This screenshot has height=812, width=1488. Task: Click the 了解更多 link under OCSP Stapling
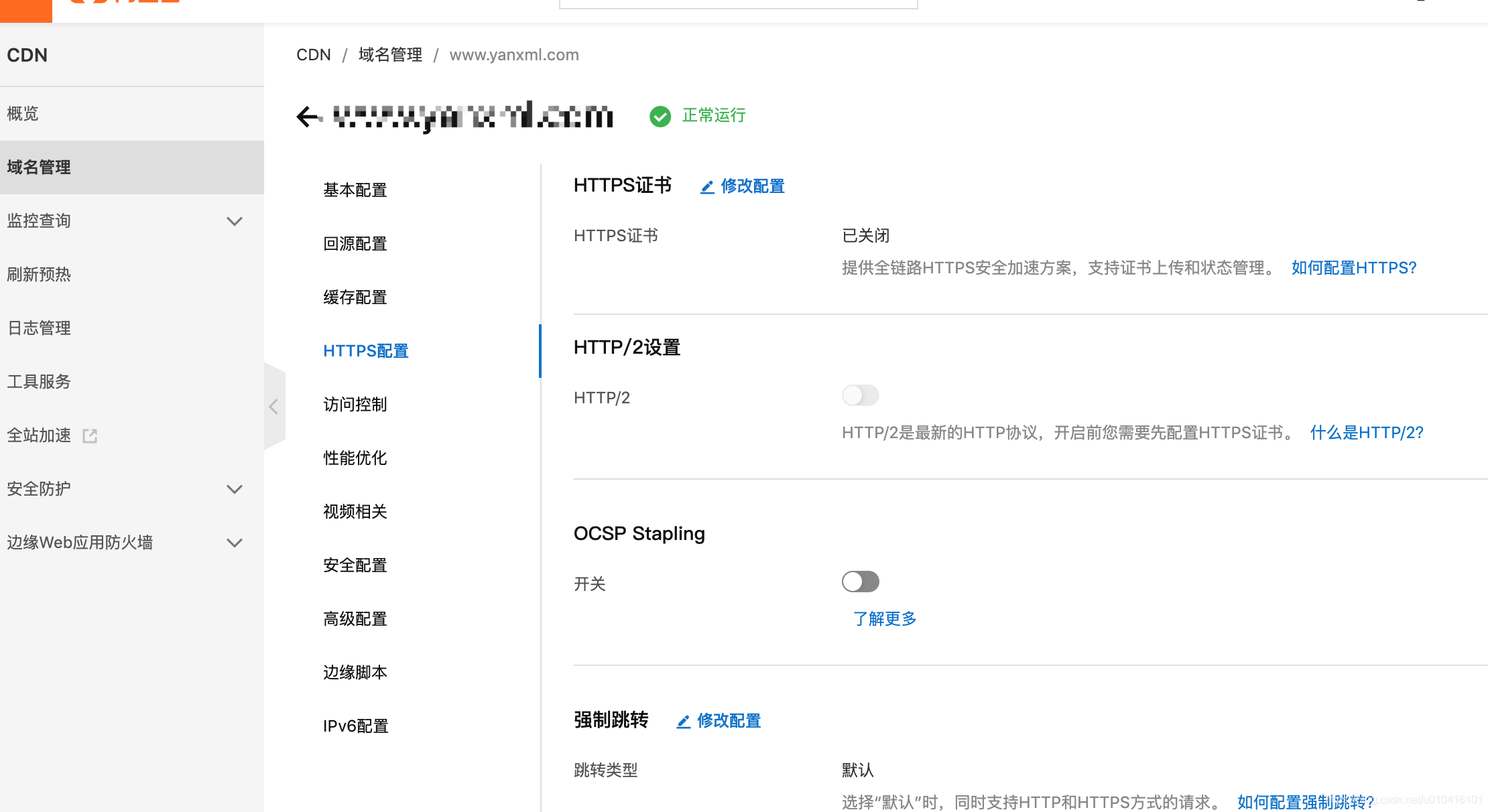tap(885, 619)
